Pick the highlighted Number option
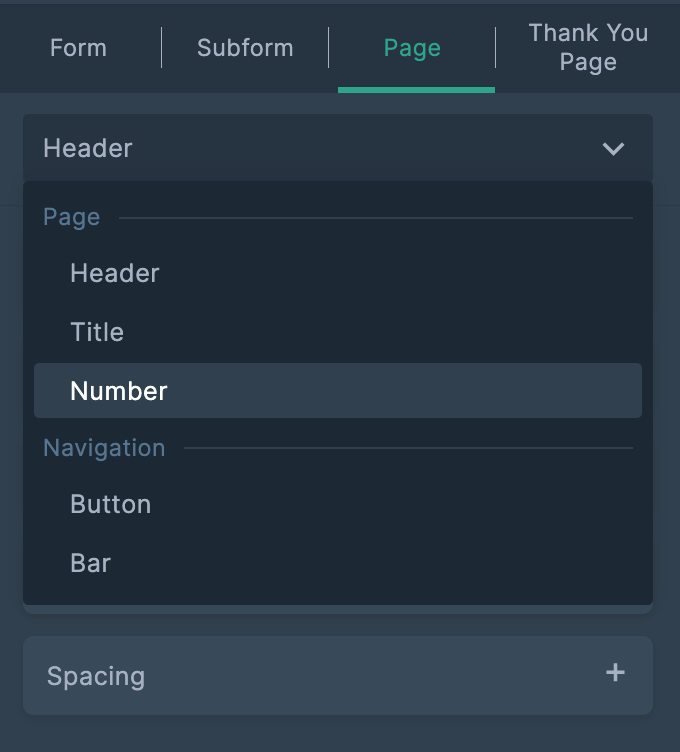The height and width of the screenshot is (752, 680). tap(119, 391)
